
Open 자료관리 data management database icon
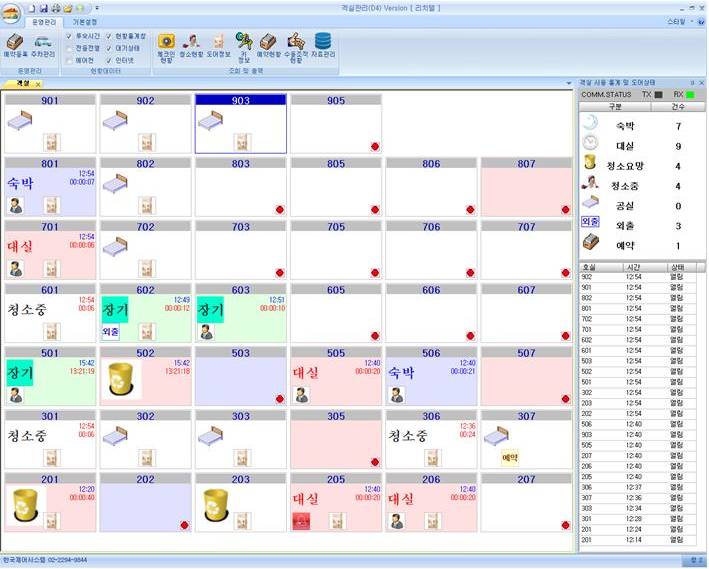pyautogui.click(x=323, y=45)
